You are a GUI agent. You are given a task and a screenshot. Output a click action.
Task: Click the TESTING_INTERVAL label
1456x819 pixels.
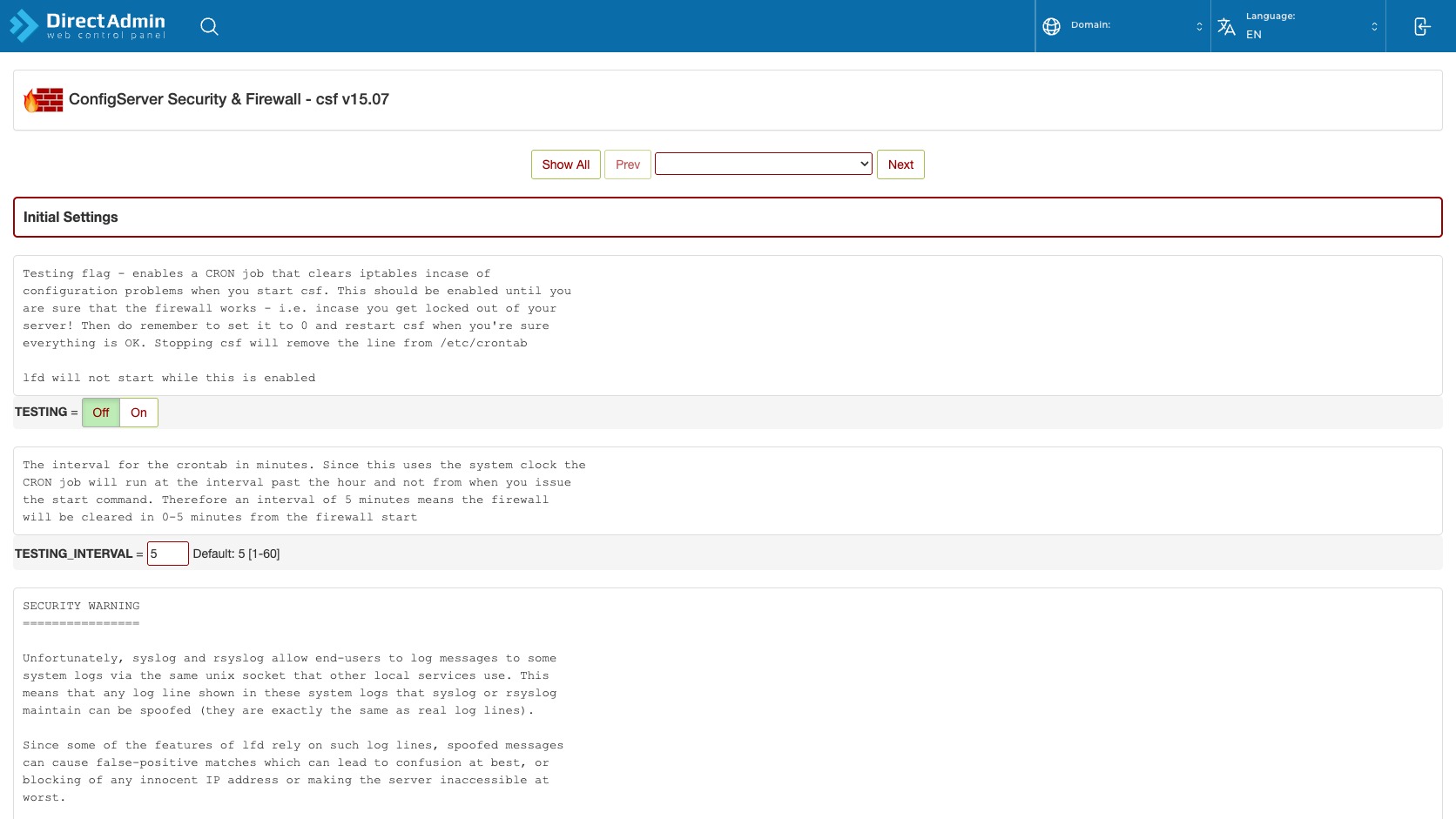[74, 554]
